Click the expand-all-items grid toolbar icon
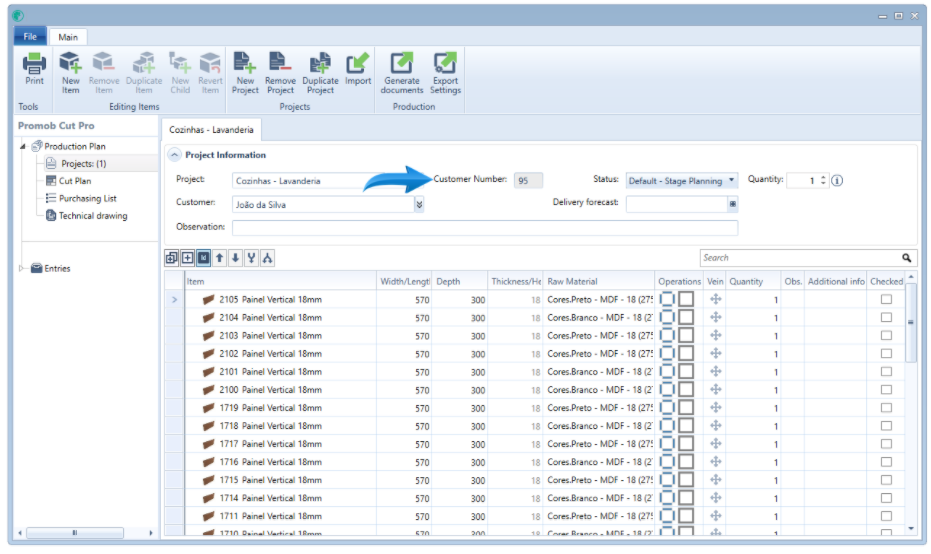Viewport: 931px width, 554px height. [x=172, y=258]
